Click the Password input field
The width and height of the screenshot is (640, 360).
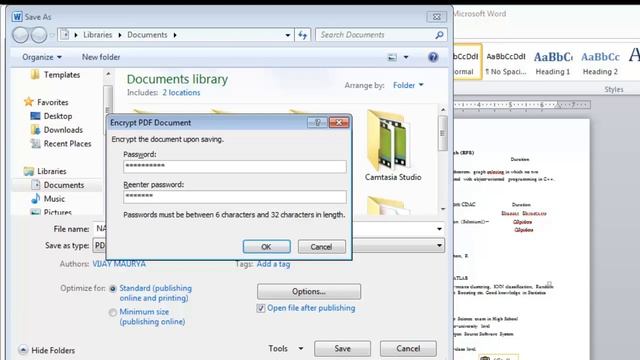click(235, 167)
